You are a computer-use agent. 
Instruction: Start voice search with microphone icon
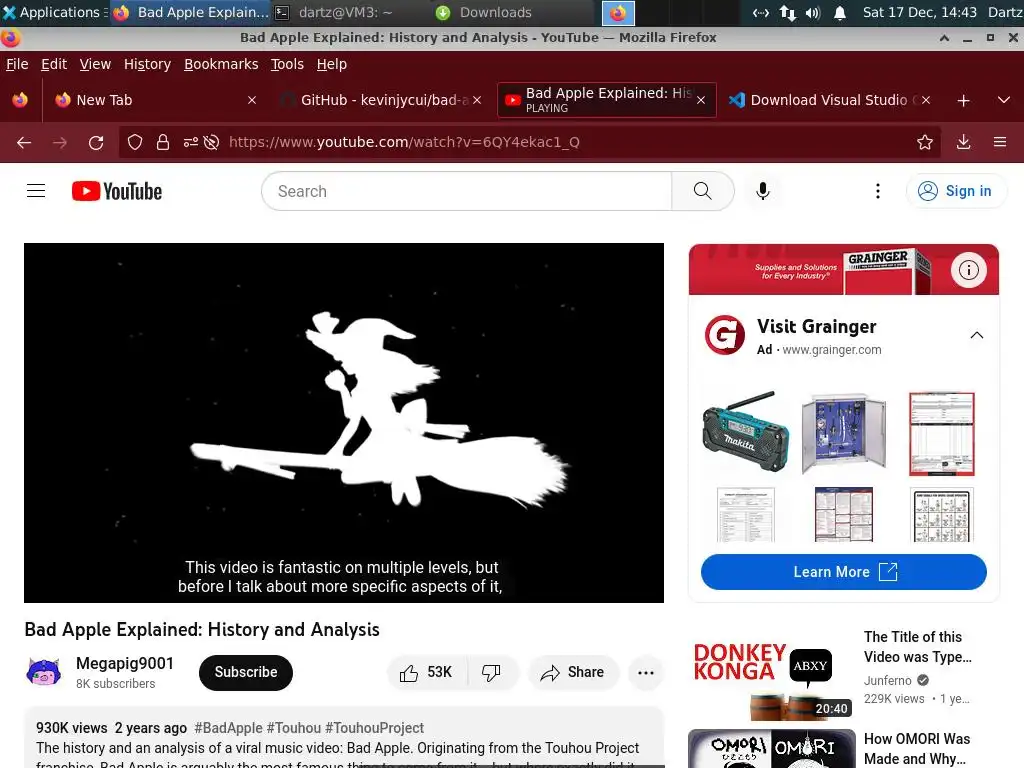coord(762,191)
